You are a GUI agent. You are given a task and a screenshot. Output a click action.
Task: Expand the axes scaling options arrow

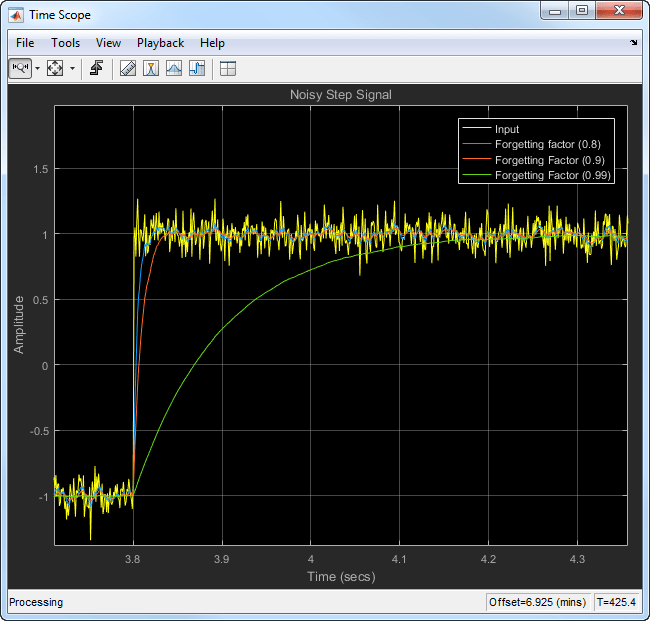72,68
